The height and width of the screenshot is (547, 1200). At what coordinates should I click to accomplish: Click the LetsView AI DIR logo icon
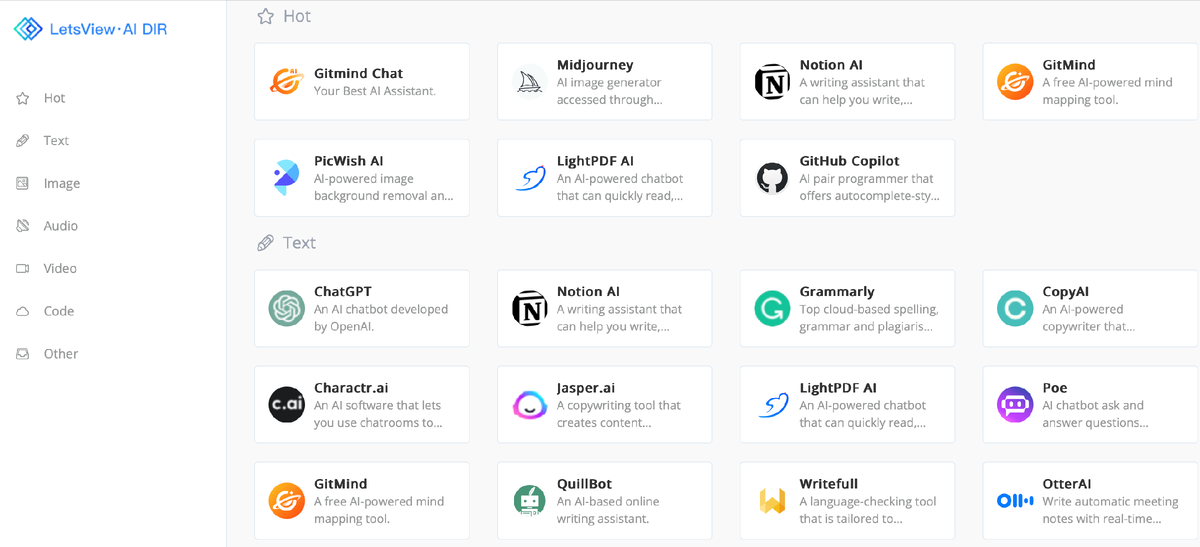(x=28, y=29)
